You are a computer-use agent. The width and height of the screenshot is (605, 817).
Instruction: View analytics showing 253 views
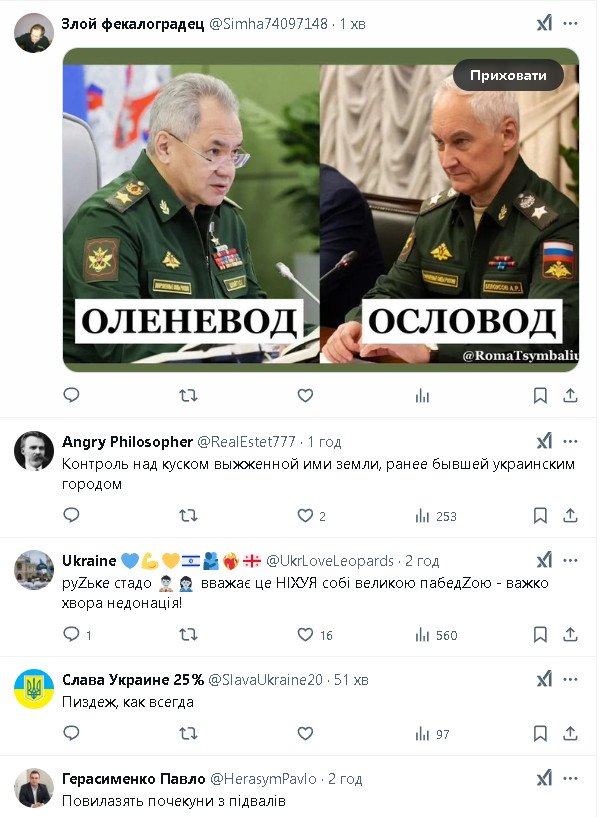click(436, 516)
